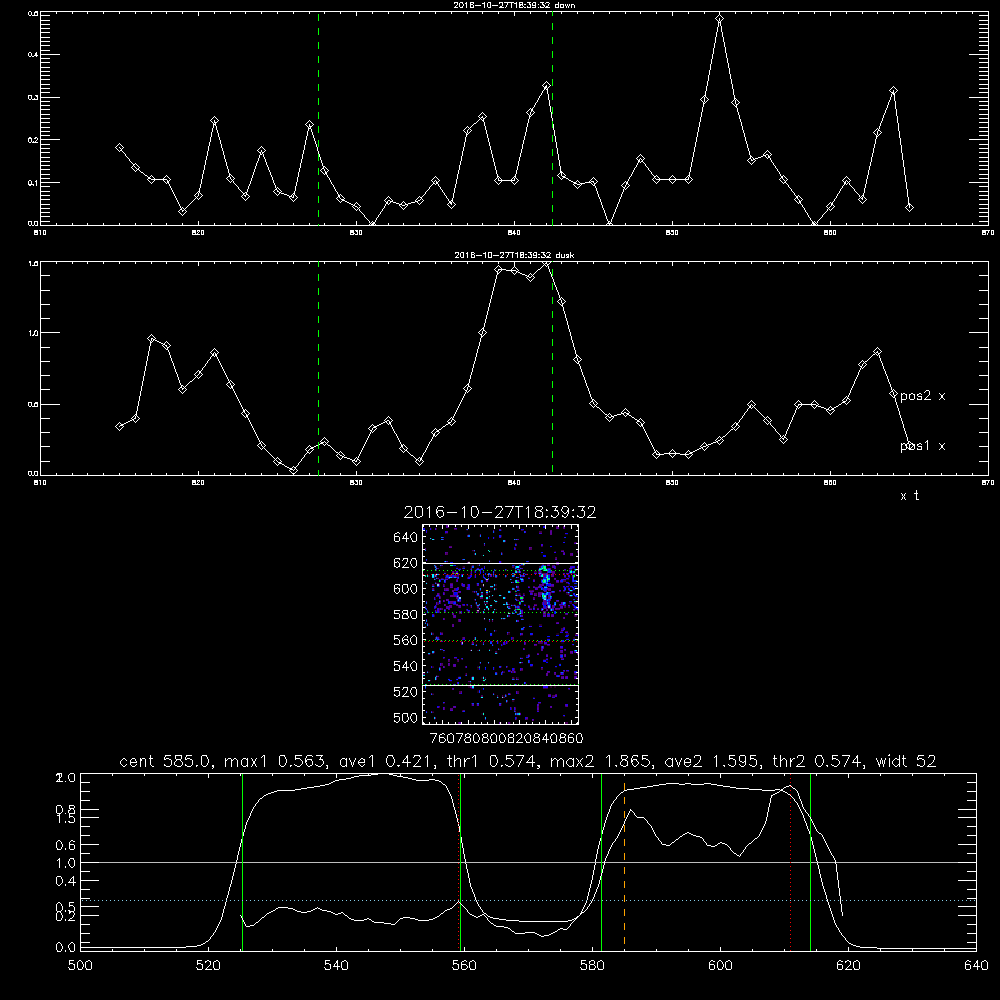The width and height of the screenshot is (1000, 1000).
Task: Click the '580' y-axis label of spectrogram image
Action: tap(406, 615)
